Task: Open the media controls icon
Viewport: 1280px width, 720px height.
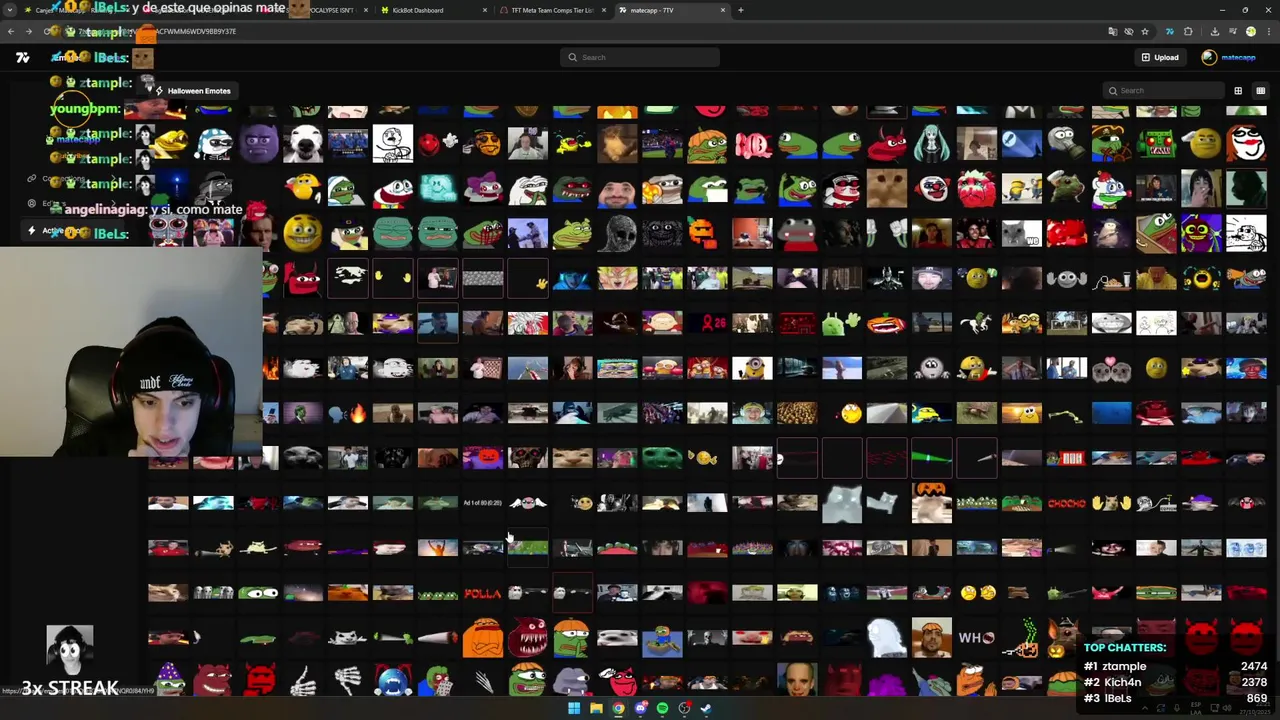Action: (1232, 32)
